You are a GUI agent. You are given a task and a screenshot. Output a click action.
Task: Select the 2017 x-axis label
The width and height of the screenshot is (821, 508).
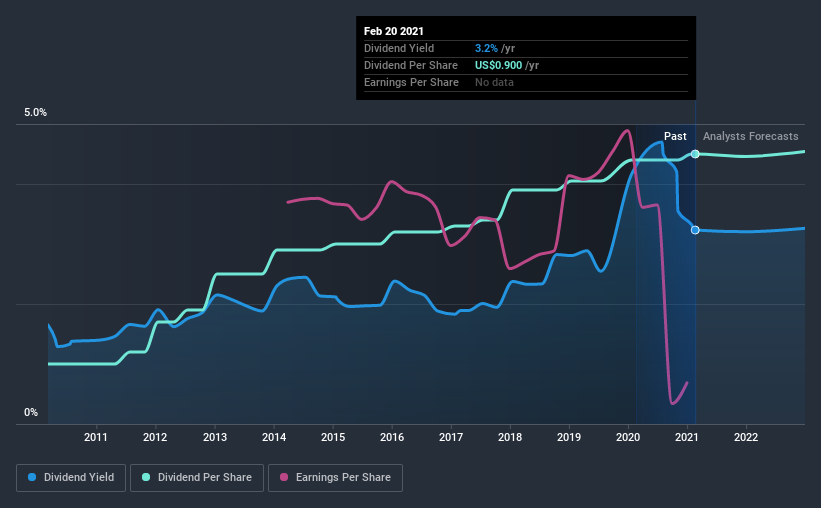pyautogui.click(x=451, y=437)
